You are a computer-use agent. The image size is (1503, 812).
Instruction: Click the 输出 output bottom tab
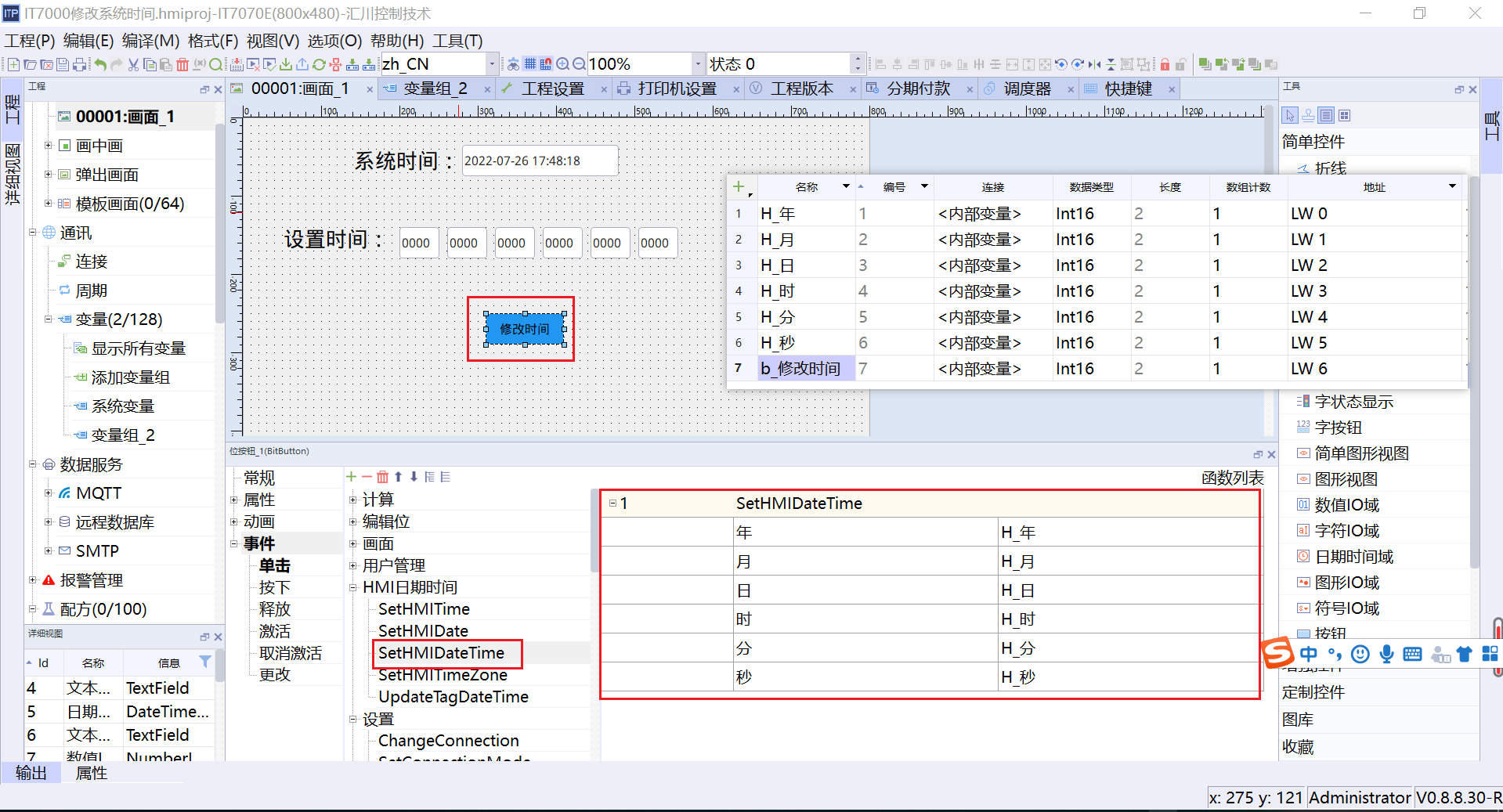pos(31,773)
